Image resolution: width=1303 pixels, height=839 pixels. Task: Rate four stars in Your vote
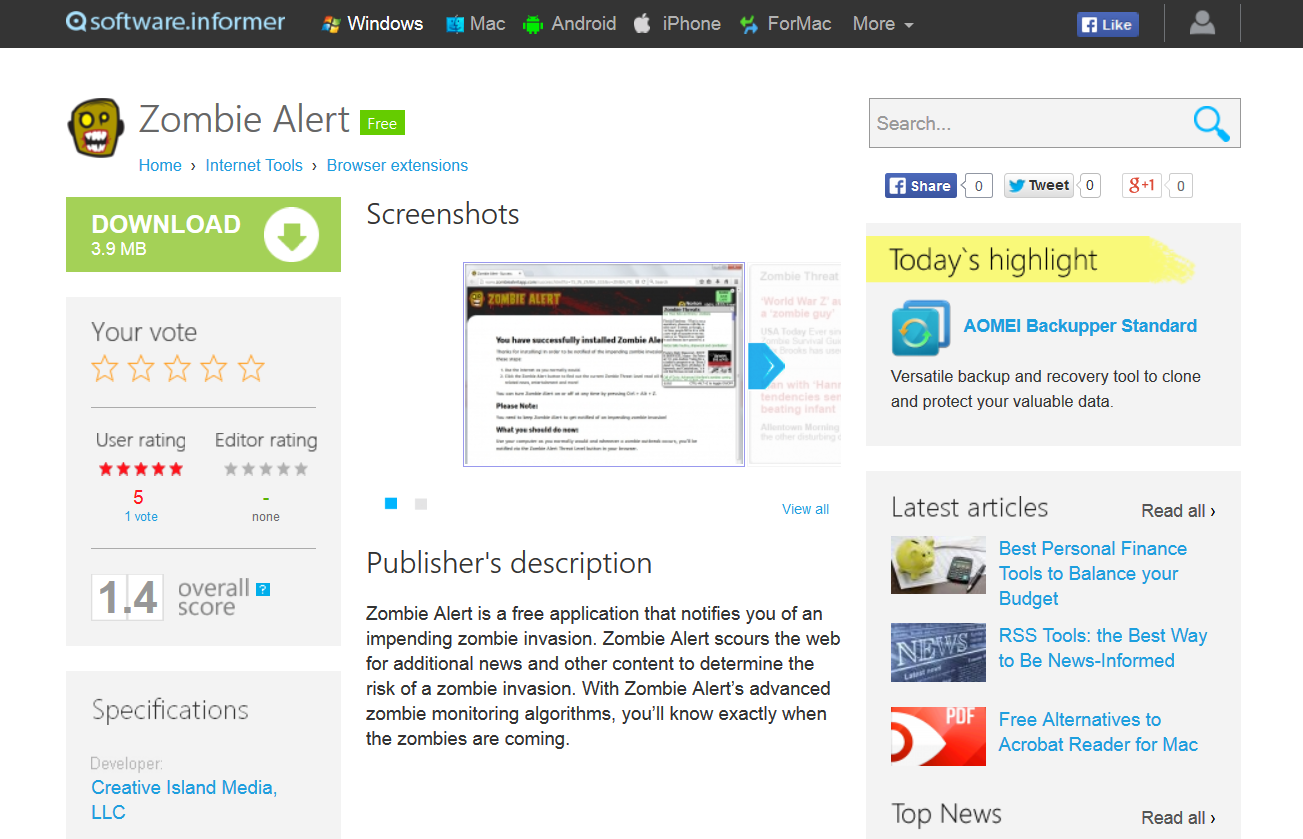coord(214,368)
